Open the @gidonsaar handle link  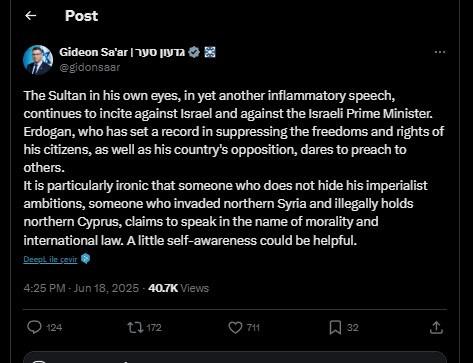[90, 67]
